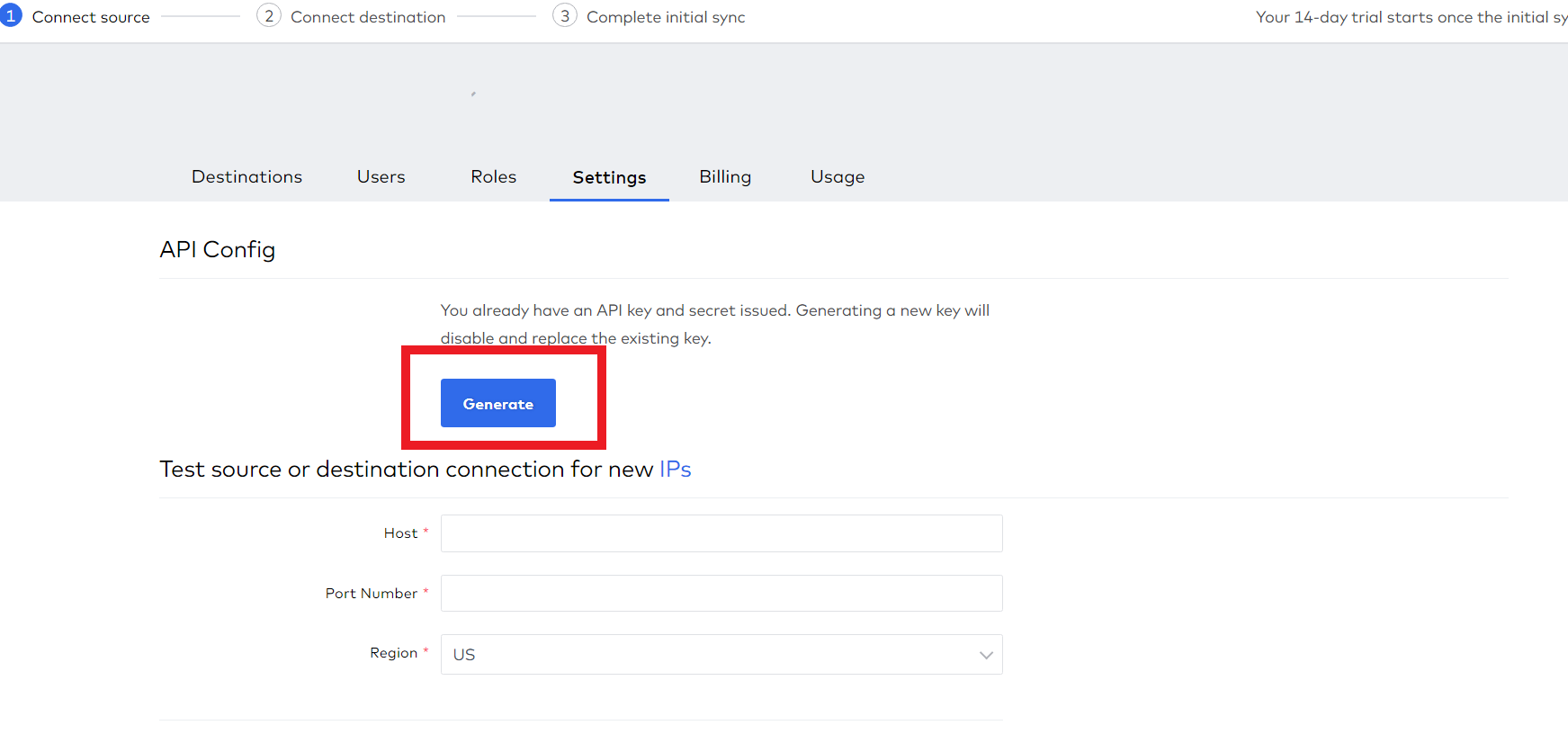View the Usage tab
1568x752 pixels.
(x=838, y=177)
